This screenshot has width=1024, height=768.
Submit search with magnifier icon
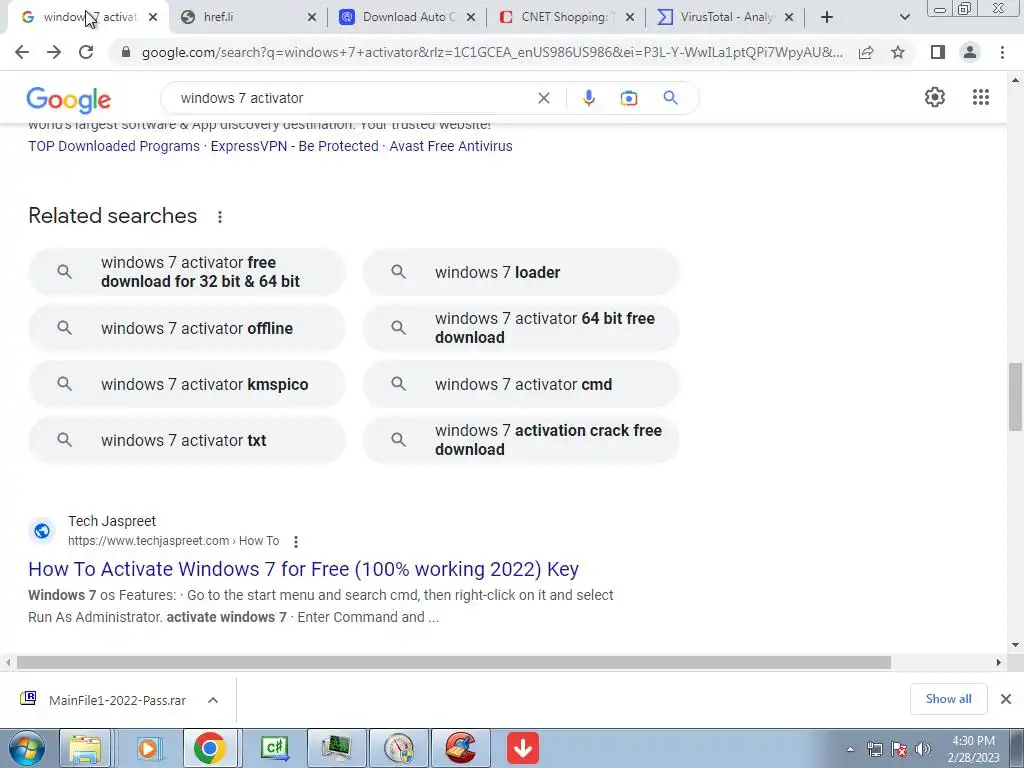click(x=670, y=98)
